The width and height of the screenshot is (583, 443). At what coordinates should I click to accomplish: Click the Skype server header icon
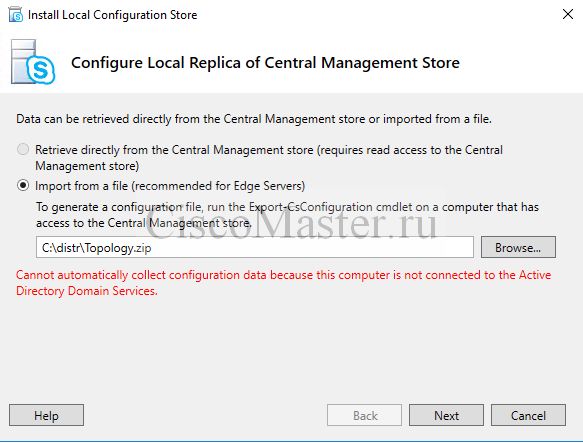click(x=33, y=62)
